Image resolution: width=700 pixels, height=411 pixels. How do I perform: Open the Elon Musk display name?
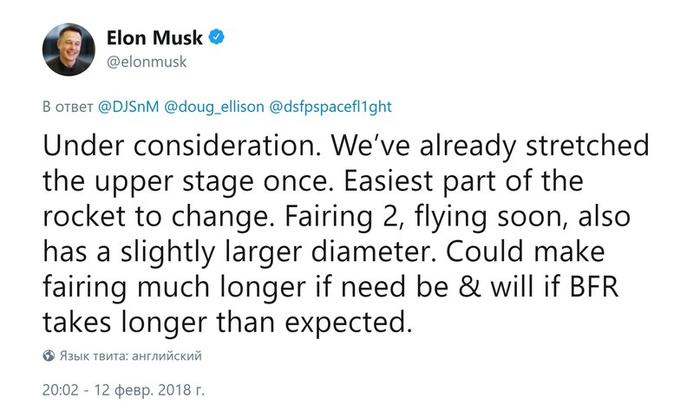154,38
